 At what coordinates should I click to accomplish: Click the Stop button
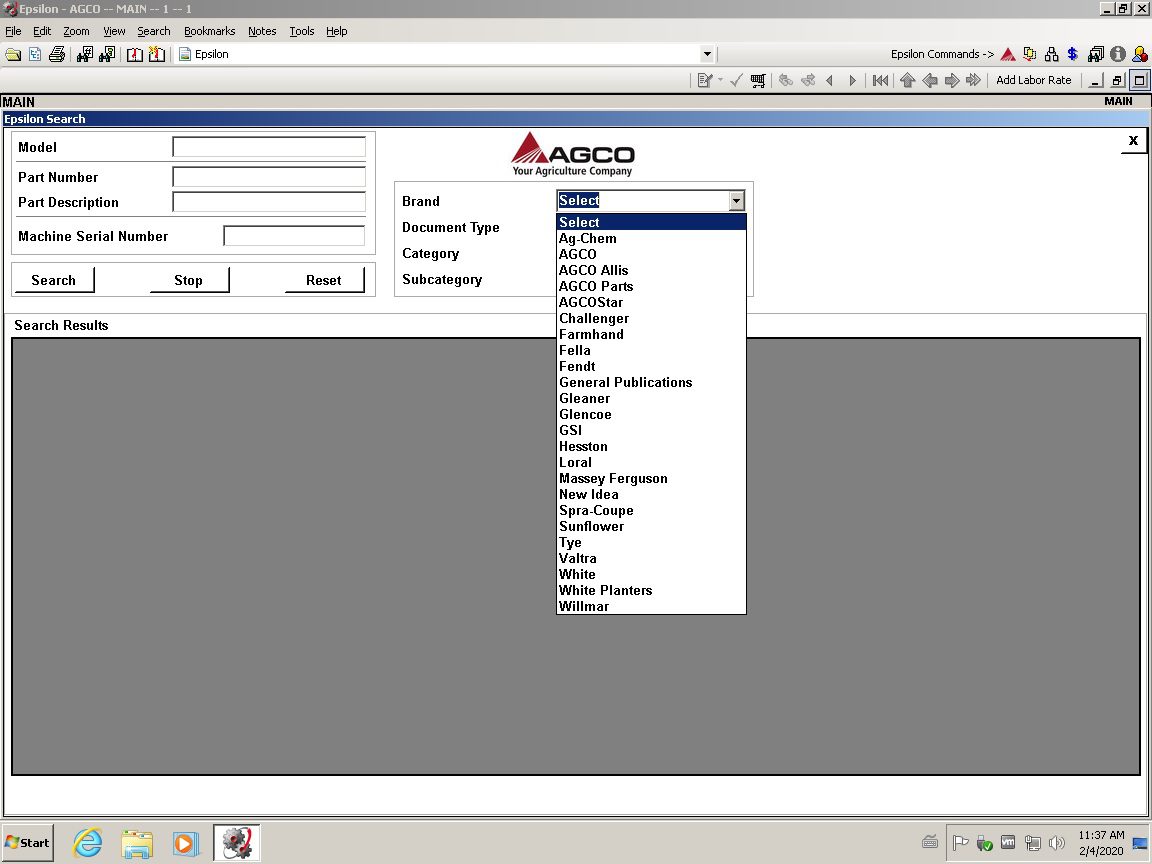pos(189,280)
